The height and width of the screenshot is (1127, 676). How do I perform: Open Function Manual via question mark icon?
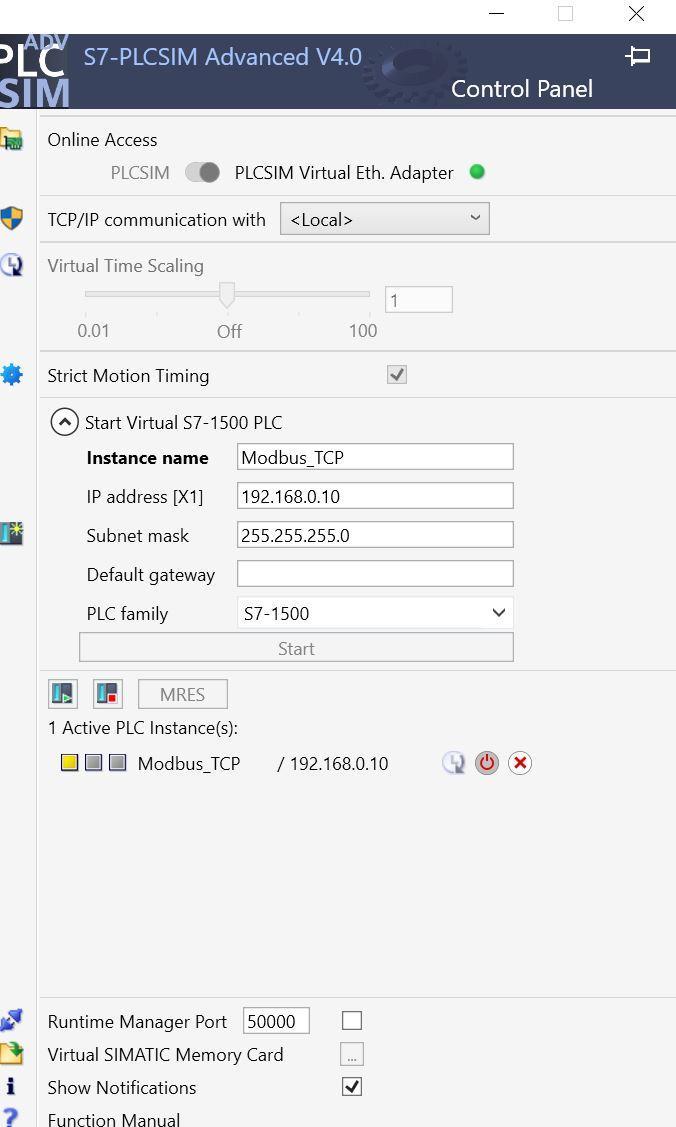click(10, 1118)
